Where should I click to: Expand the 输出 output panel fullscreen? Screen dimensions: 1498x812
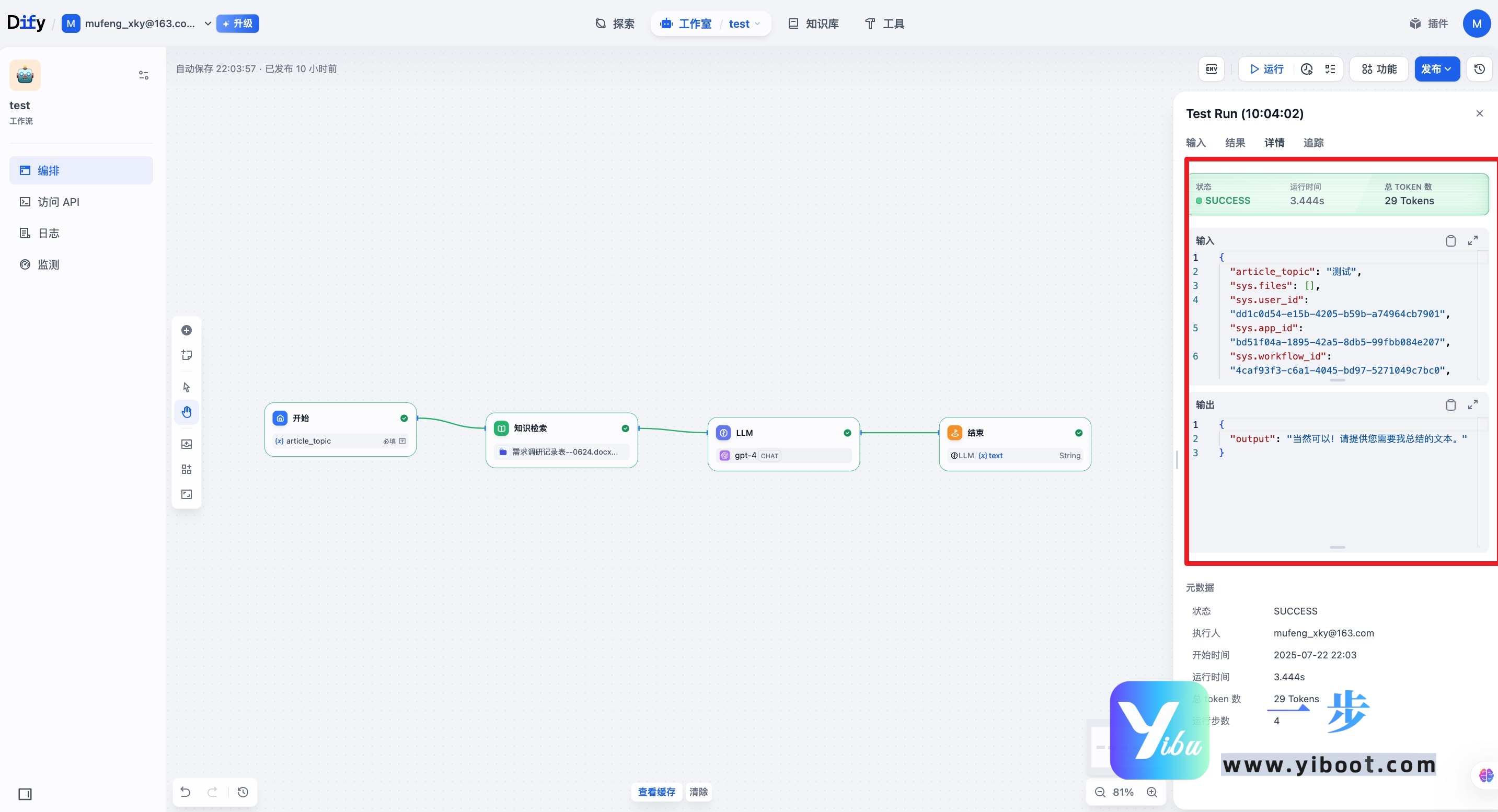pyautogui.click(x=1473, y=404)
